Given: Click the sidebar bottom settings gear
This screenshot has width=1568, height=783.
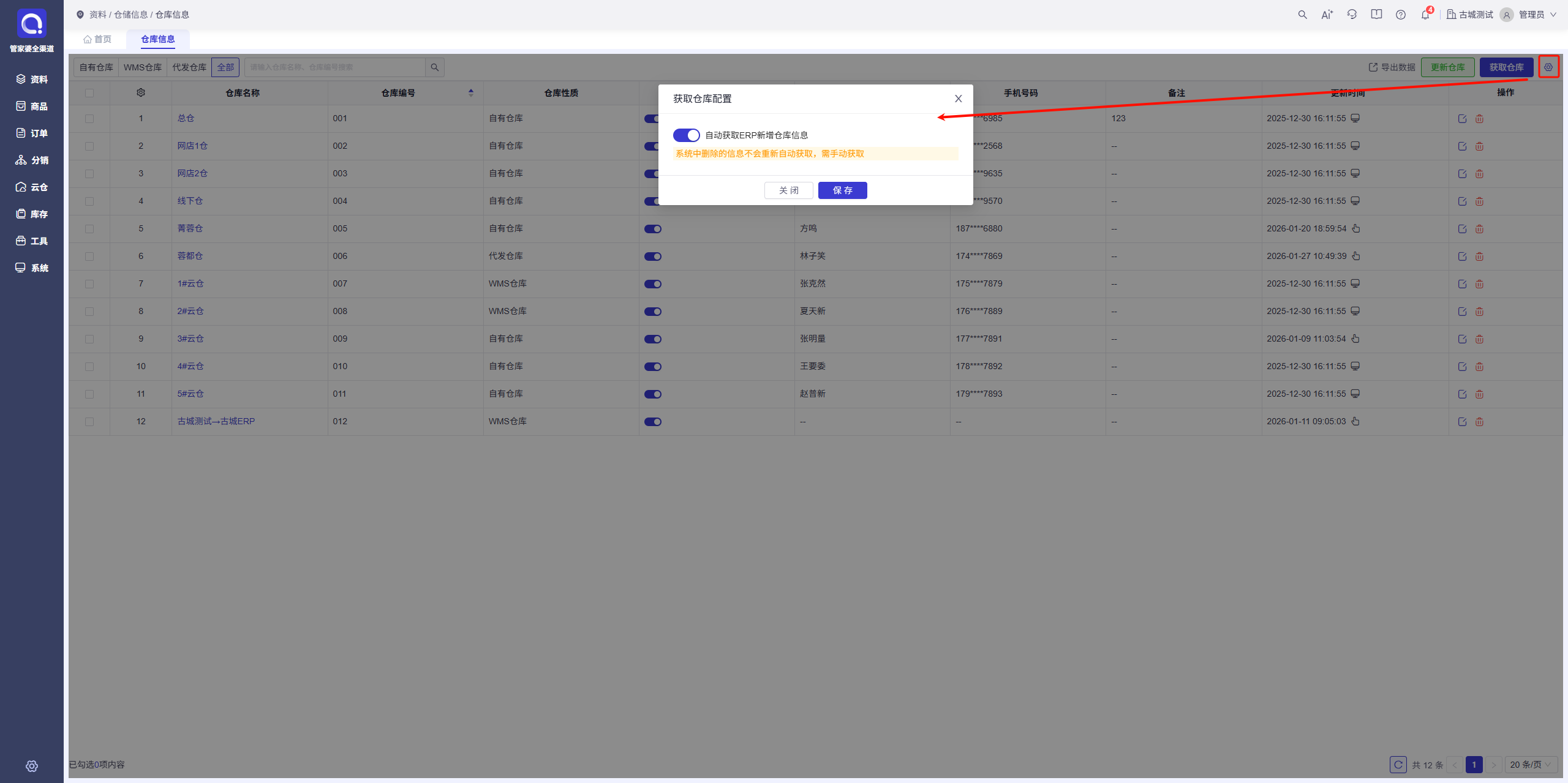Looking at the screenshot, I should pyautogui.click(x=32, y=766).
